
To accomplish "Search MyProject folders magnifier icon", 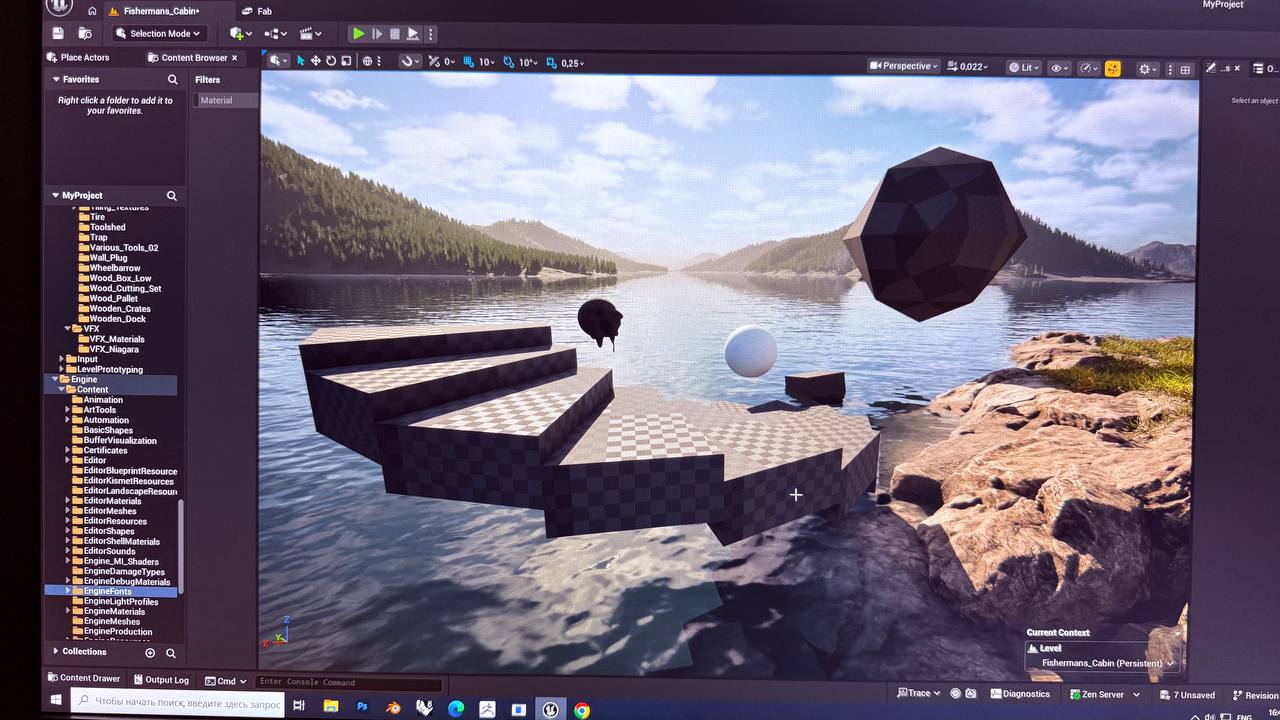I will pyautogui.click(x=172, y=196).
